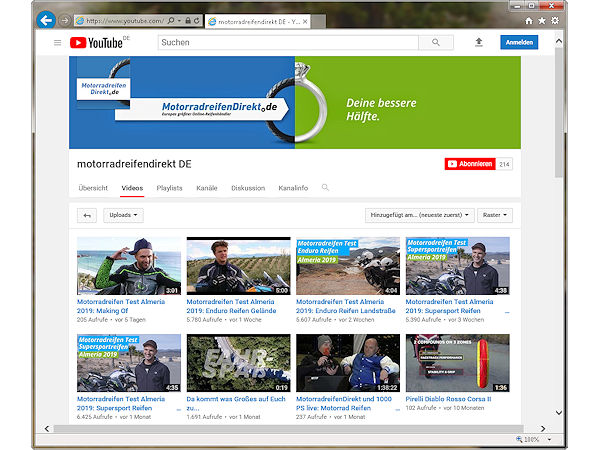
Task: Open the Enduro Reifen Gelände video thumbnail
Action: (x=238, y=266)
